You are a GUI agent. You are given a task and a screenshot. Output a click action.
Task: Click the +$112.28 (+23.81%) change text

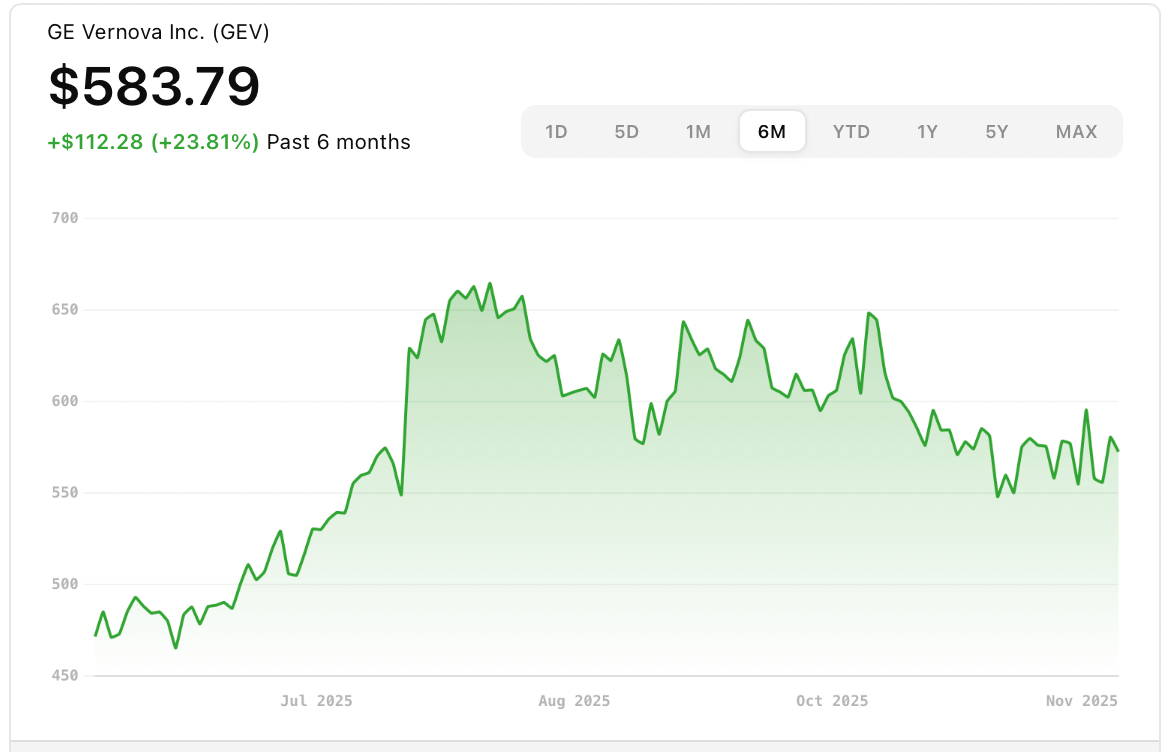pyautogui.click(x=153, y=142)
